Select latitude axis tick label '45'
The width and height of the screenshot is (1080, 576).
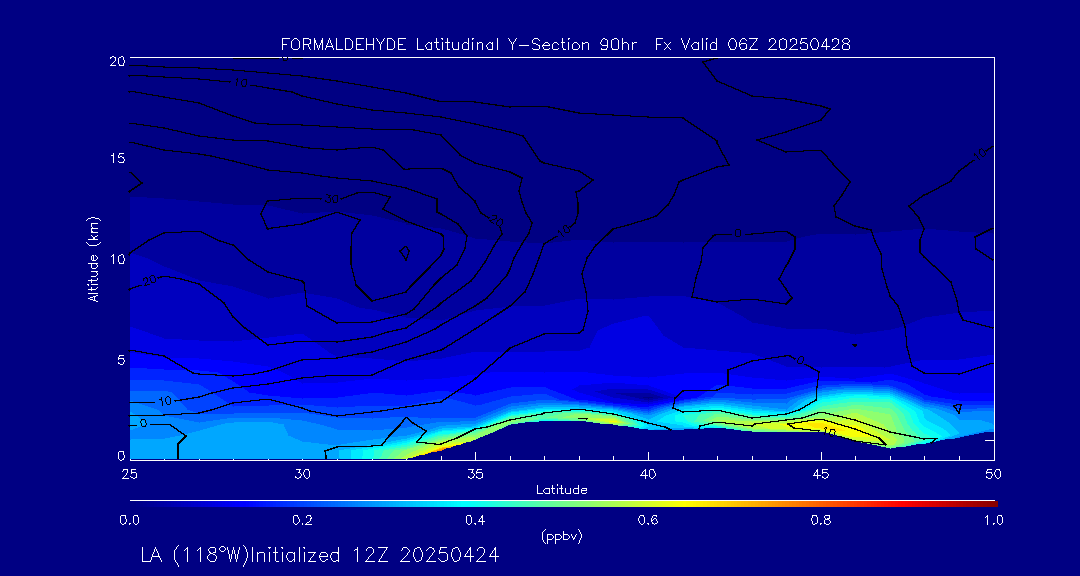[x=821, y=474]
